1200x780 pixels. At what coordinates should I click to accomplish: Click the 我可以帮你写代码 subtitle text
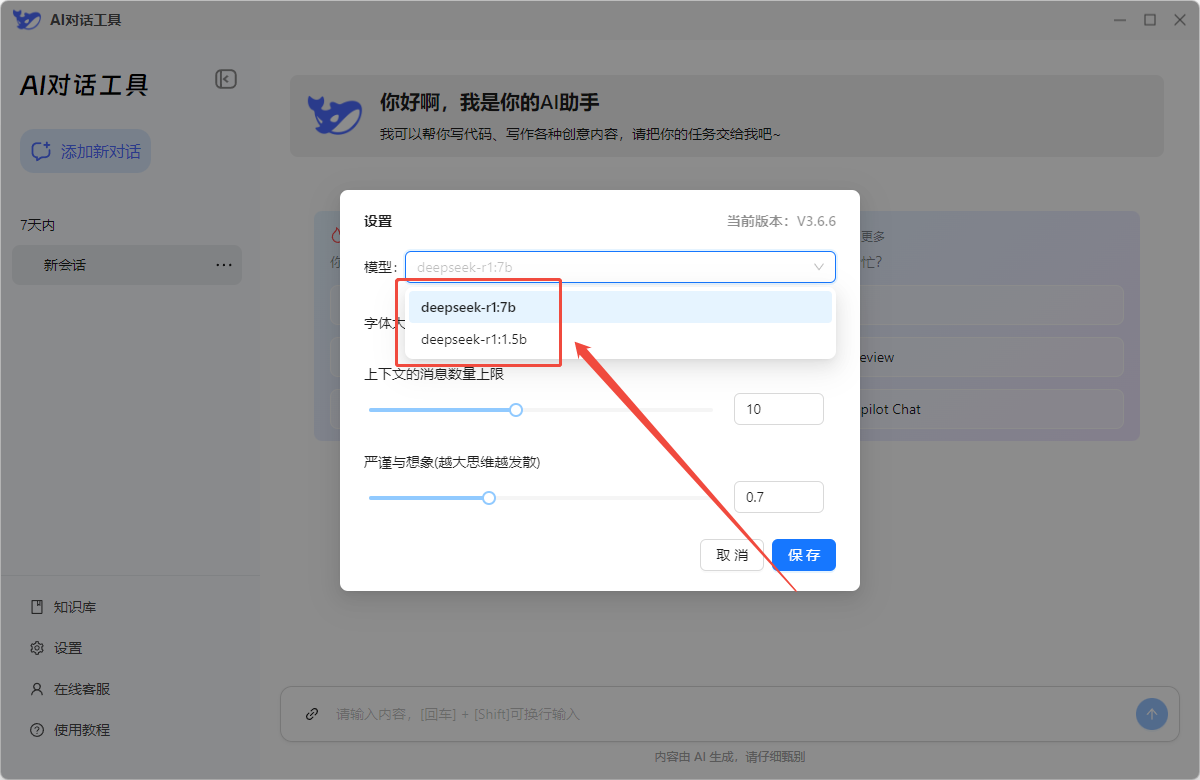(x=580, y=133)
